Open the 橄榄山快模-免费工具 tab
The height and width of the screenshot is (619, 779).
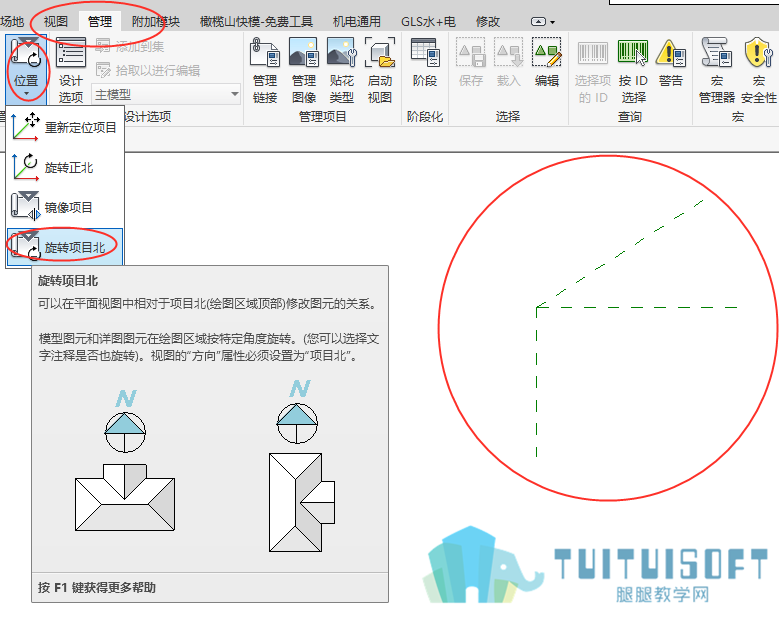(256, 21)
